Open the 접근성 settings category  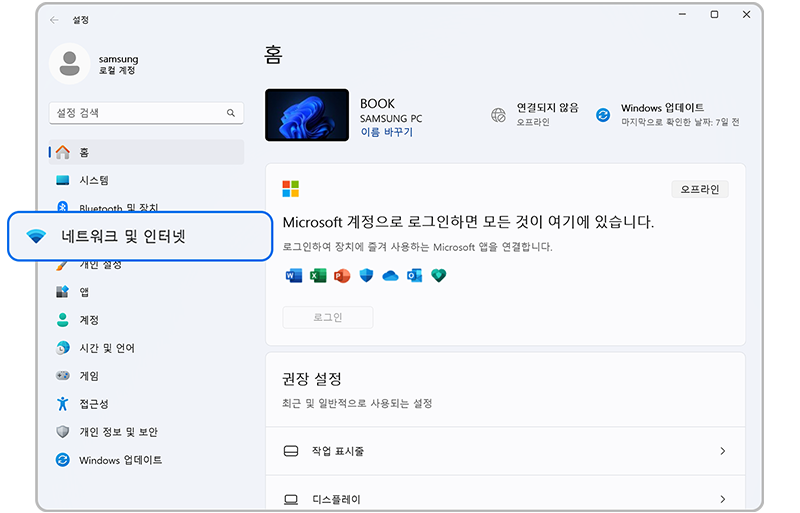146,404
